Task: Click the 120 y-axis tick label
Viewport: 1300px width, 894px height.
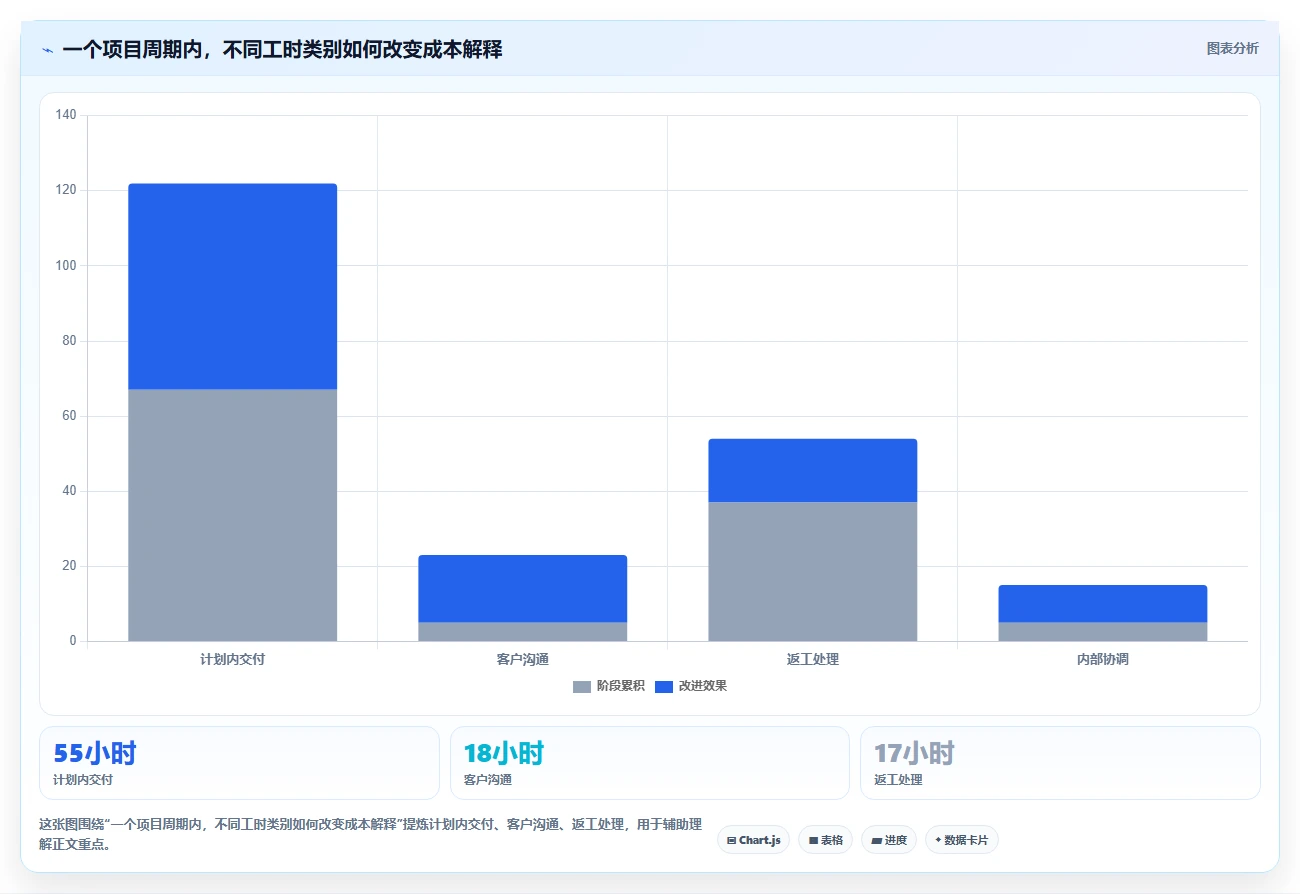Action: pos(66,190)
